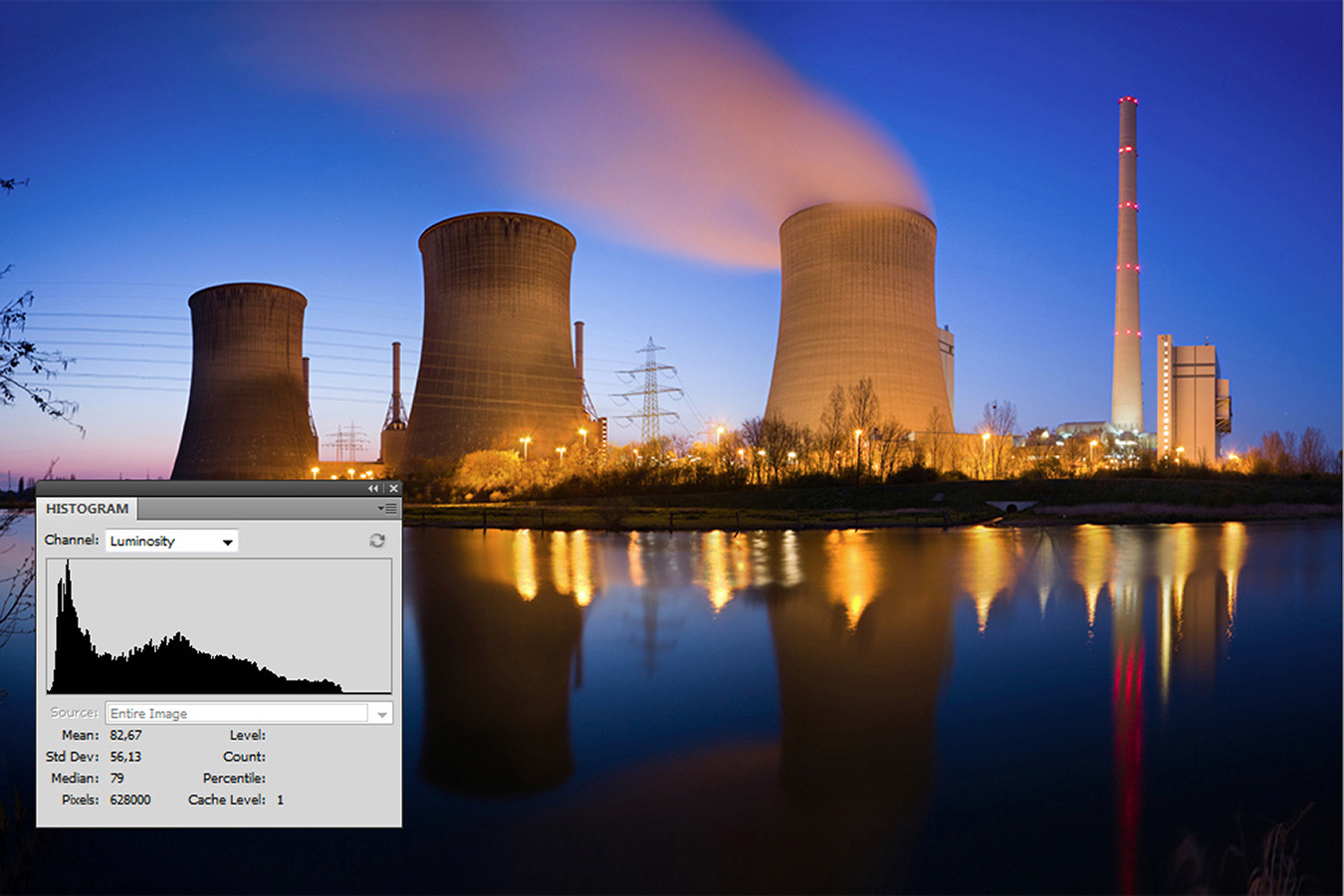This screenshot has height=896, width=1344.
Task: Expand the Source dropdown showing Entire Image
Action: 381,714
